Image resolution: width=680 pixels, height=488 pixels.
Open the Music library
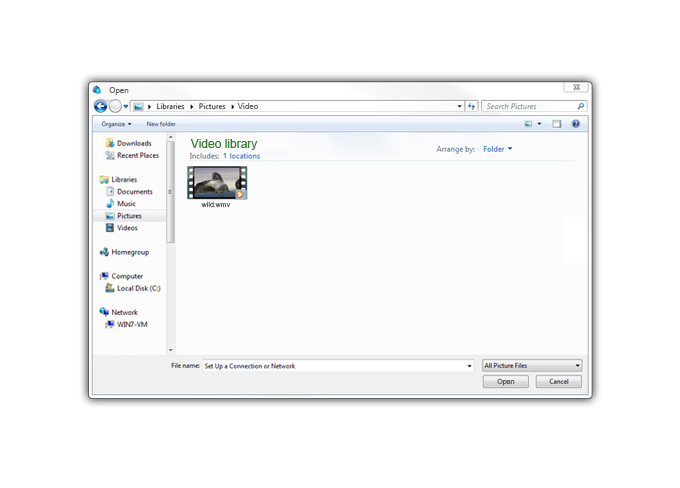click(x=121, y=204)
